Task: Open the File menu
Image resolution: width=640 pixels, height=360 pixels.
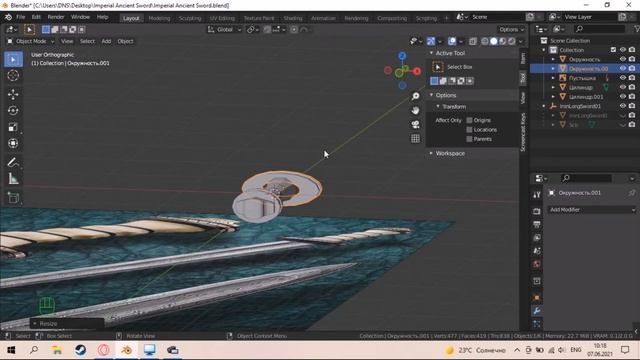Action: pos(20,17)
